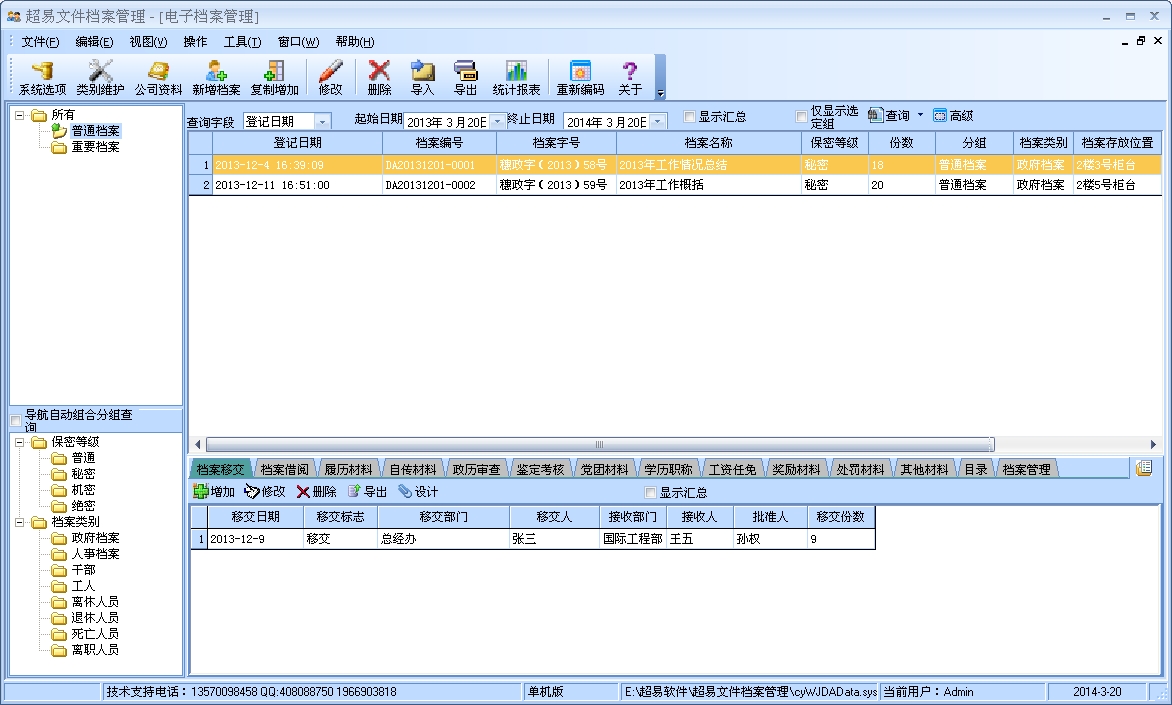Image resolution: width=1172 pixels, height=705 pixels.
Task: Select 政府档案 folder under 档案类别
Action: click(x=95, y=538)
